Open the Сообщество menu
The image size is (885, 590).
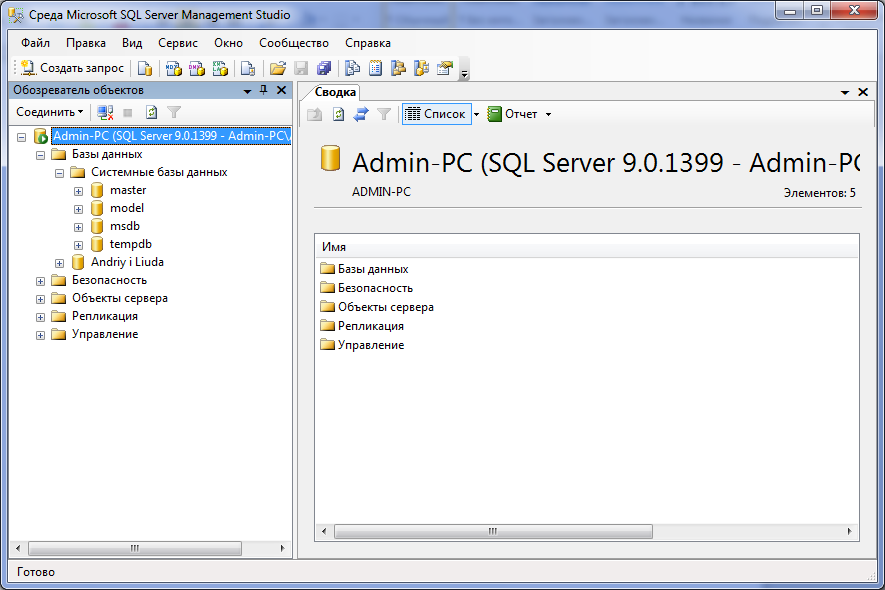click(x=294, y=43)
